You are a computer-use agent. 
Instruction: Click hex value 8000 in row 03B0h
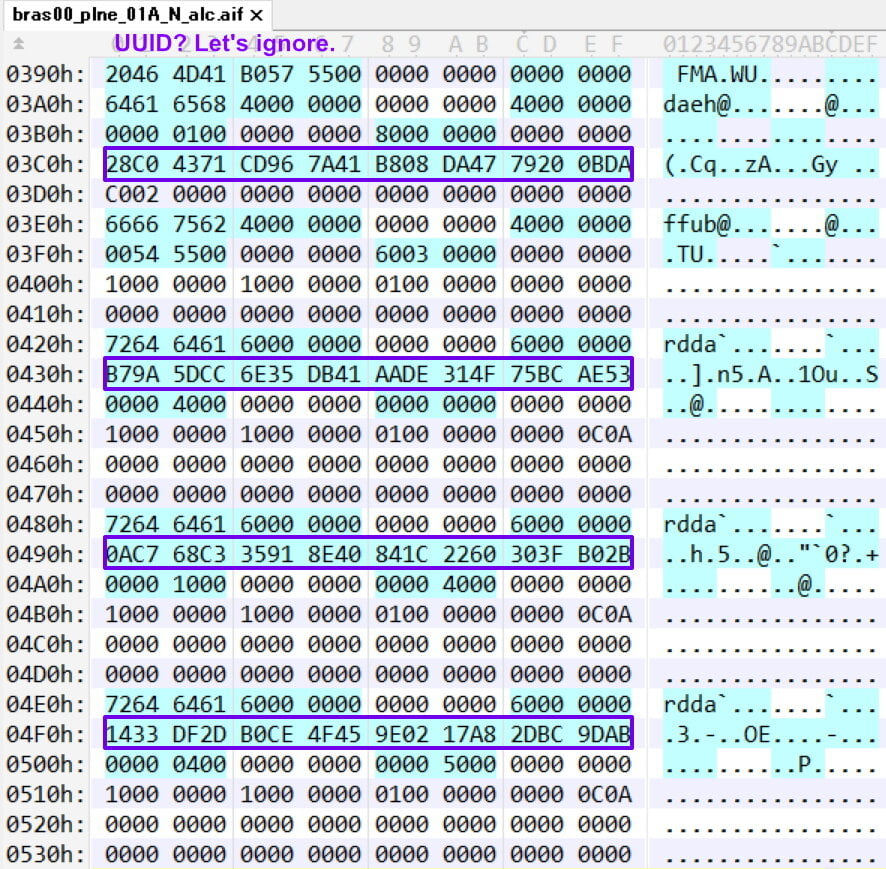pyautogui.click(x=402, y=134)
